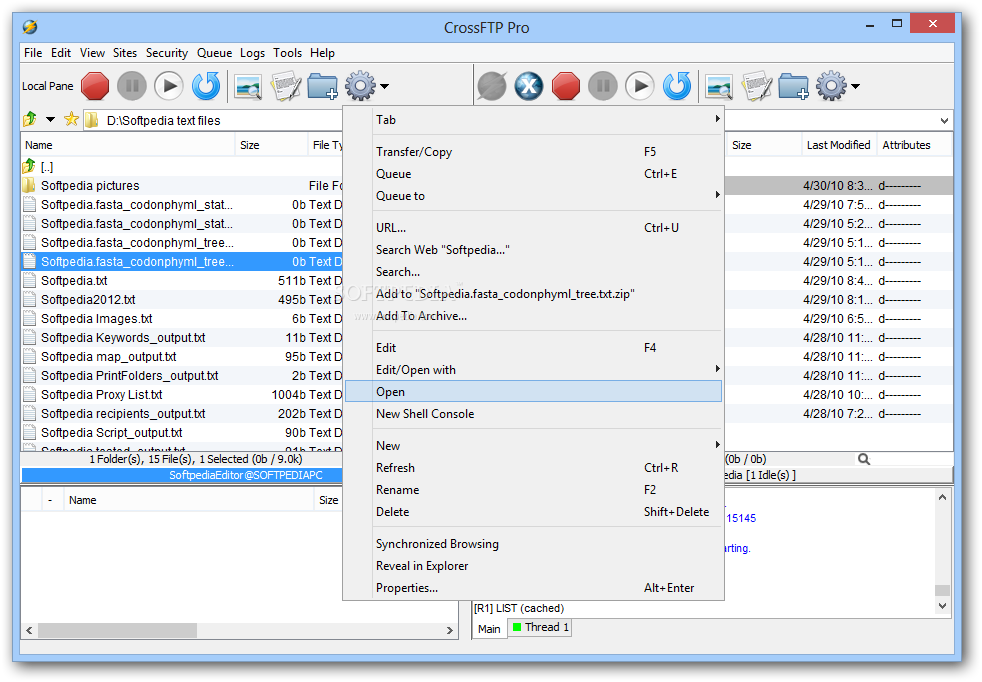Expand the remote path combo box arrow
Image resolution: width=982 pixels, height=682 pixels.
(944, 121)
